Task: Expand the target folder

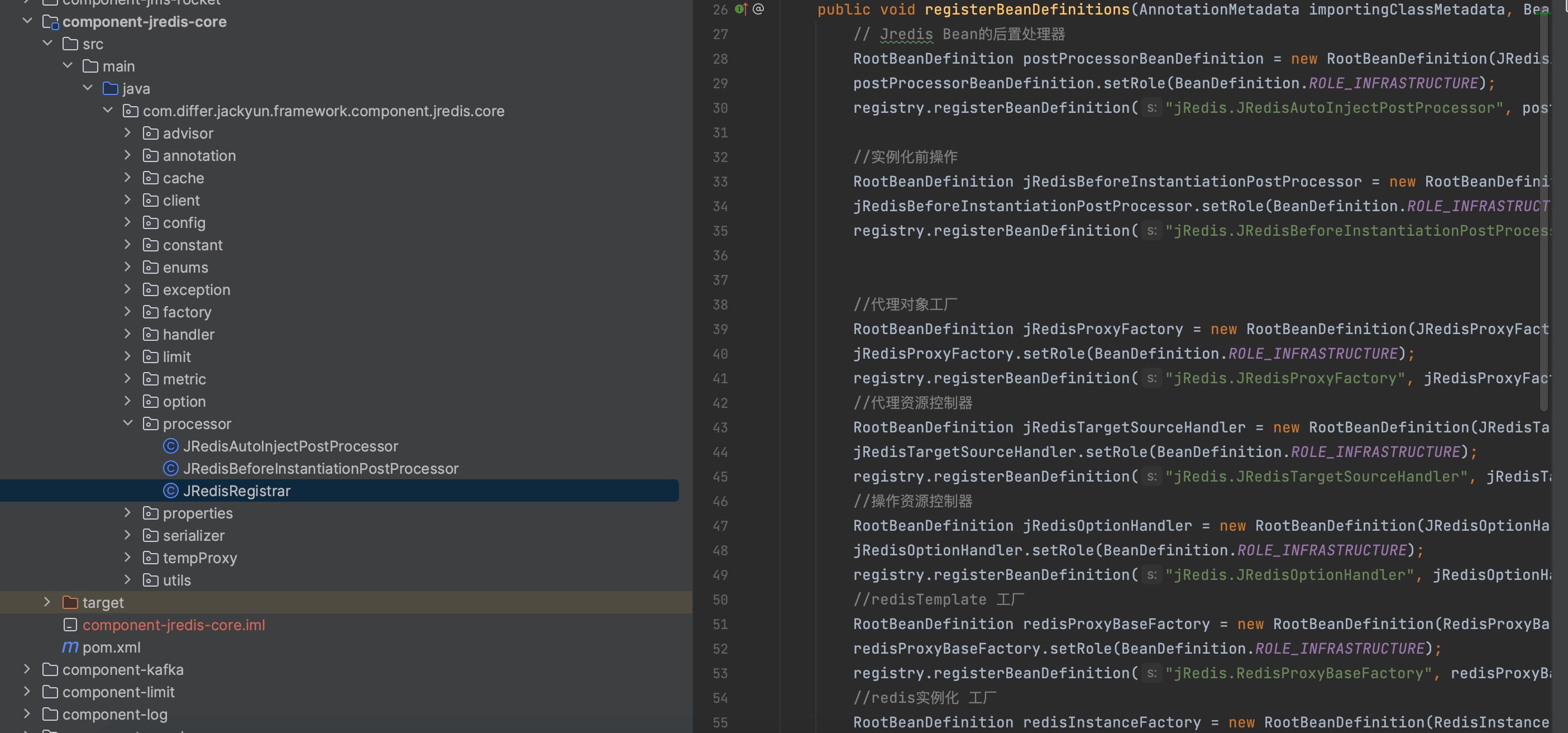Action: (x=47, y=602)
